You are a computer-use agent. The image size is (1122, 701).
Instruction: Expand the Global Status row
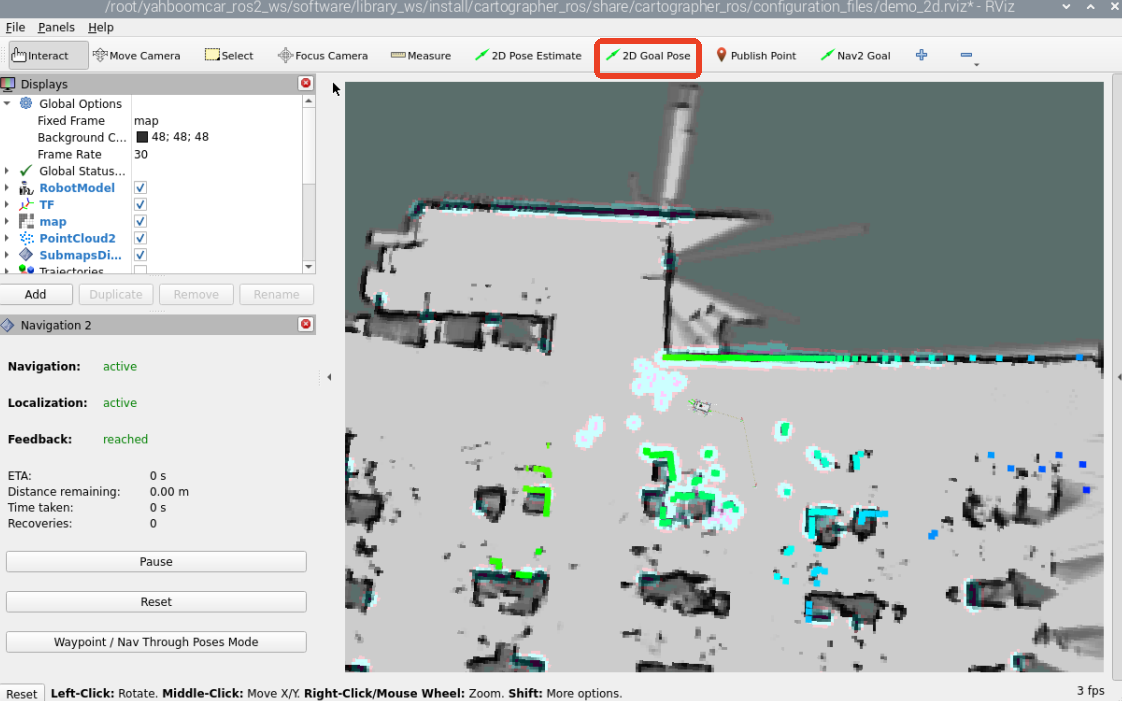click(7, 170)
